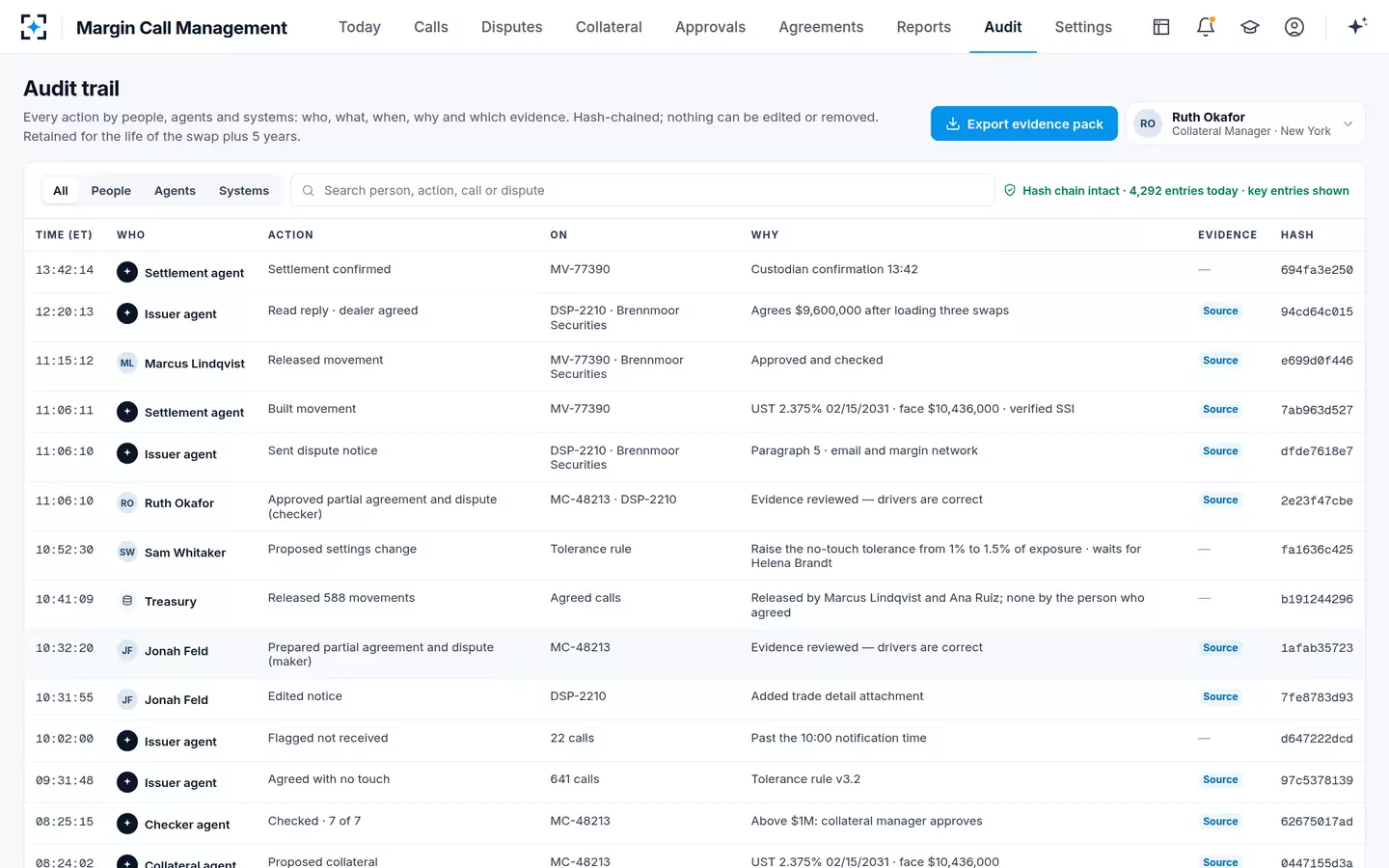This screenshot has height=868, width=1389.
Task: Click the search magnifier icon
Action: (x=309, y=191)
